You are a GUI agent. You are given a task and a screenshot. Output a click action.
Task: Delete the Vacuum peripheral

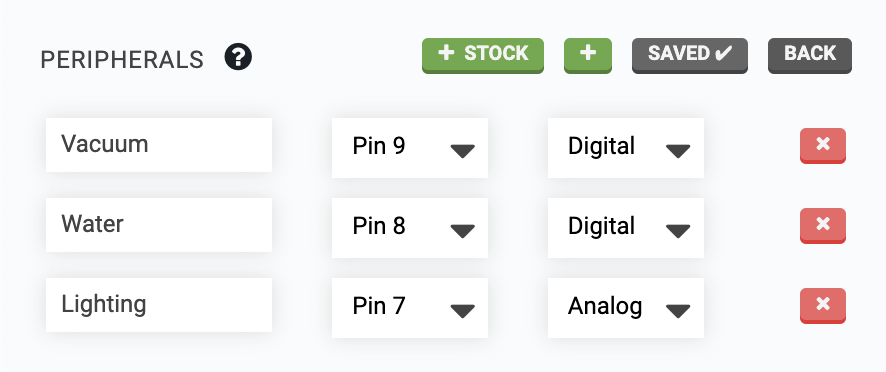[823, 146]
